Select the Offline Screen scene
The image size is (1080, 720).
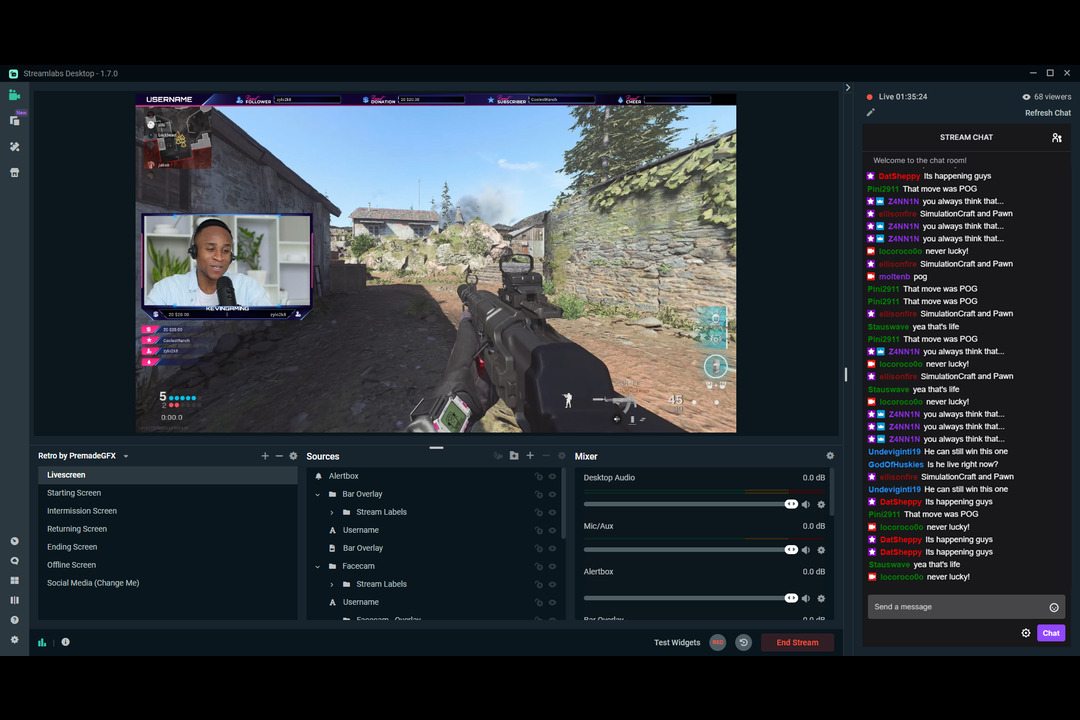click(x=167, y=564)
